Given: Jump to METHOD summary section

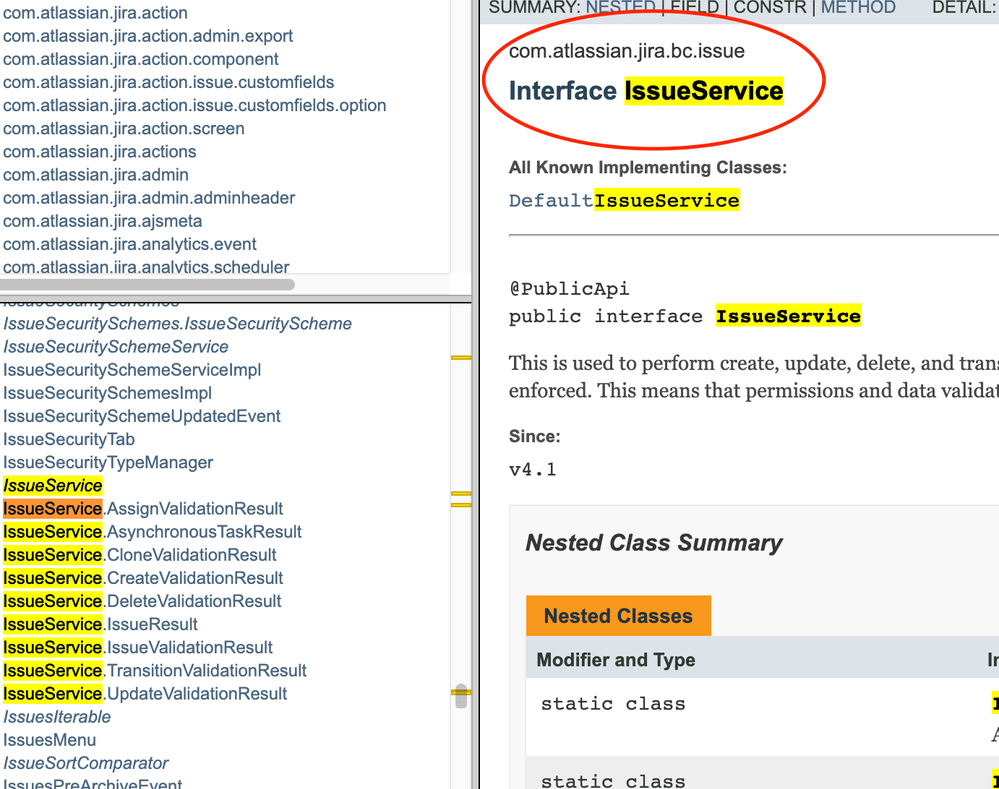Looking at the screenshot, I should (x=858, y=8).
